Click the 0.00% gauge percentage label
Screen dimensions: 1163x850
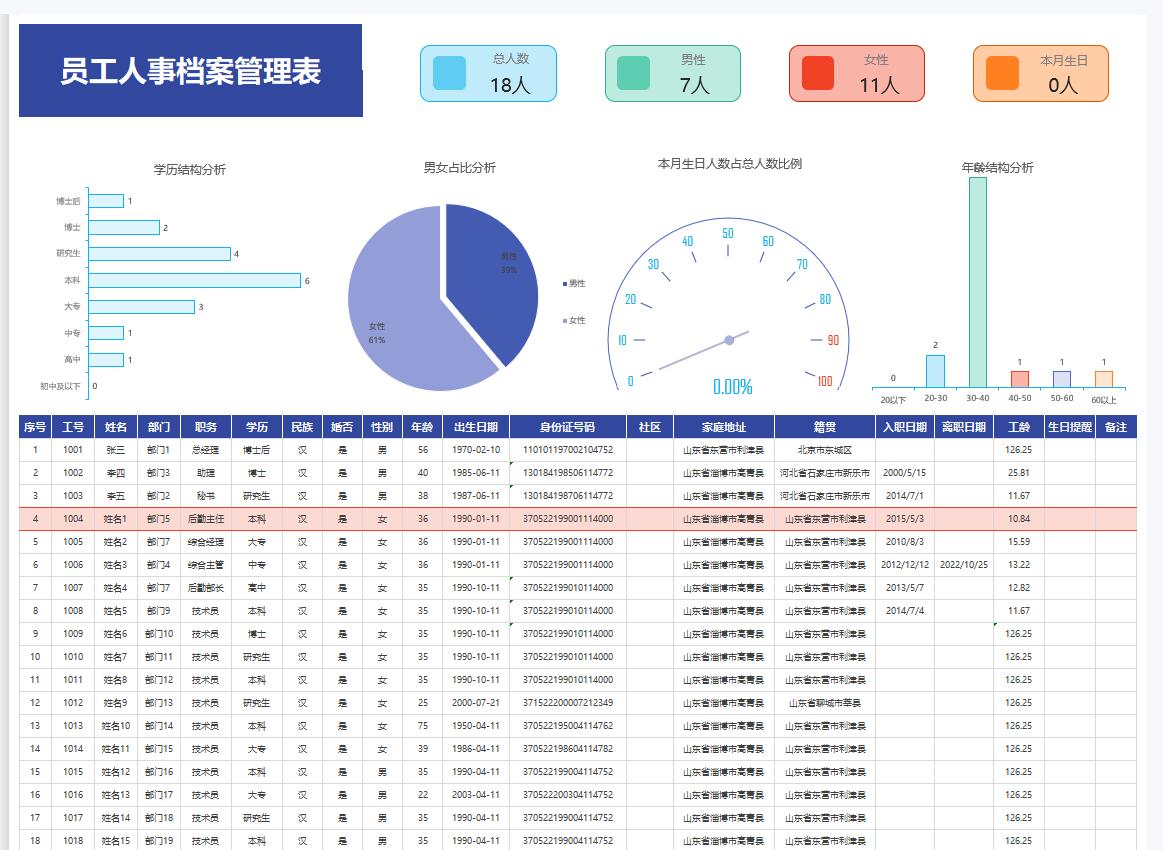(x=732, y=387)
